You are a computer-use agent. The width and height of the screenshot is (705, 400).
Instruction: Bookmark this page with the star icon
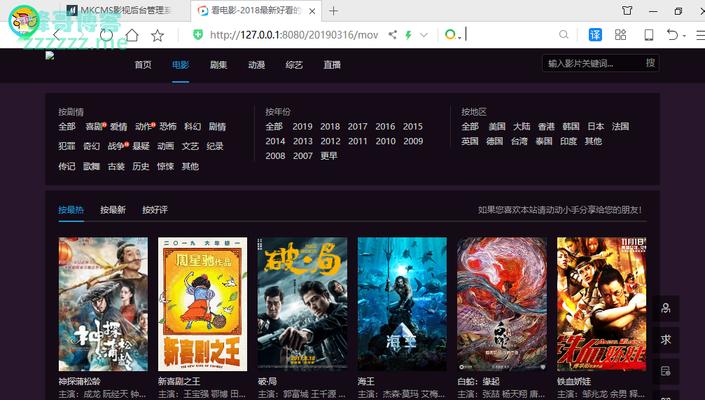pos(157,35)
